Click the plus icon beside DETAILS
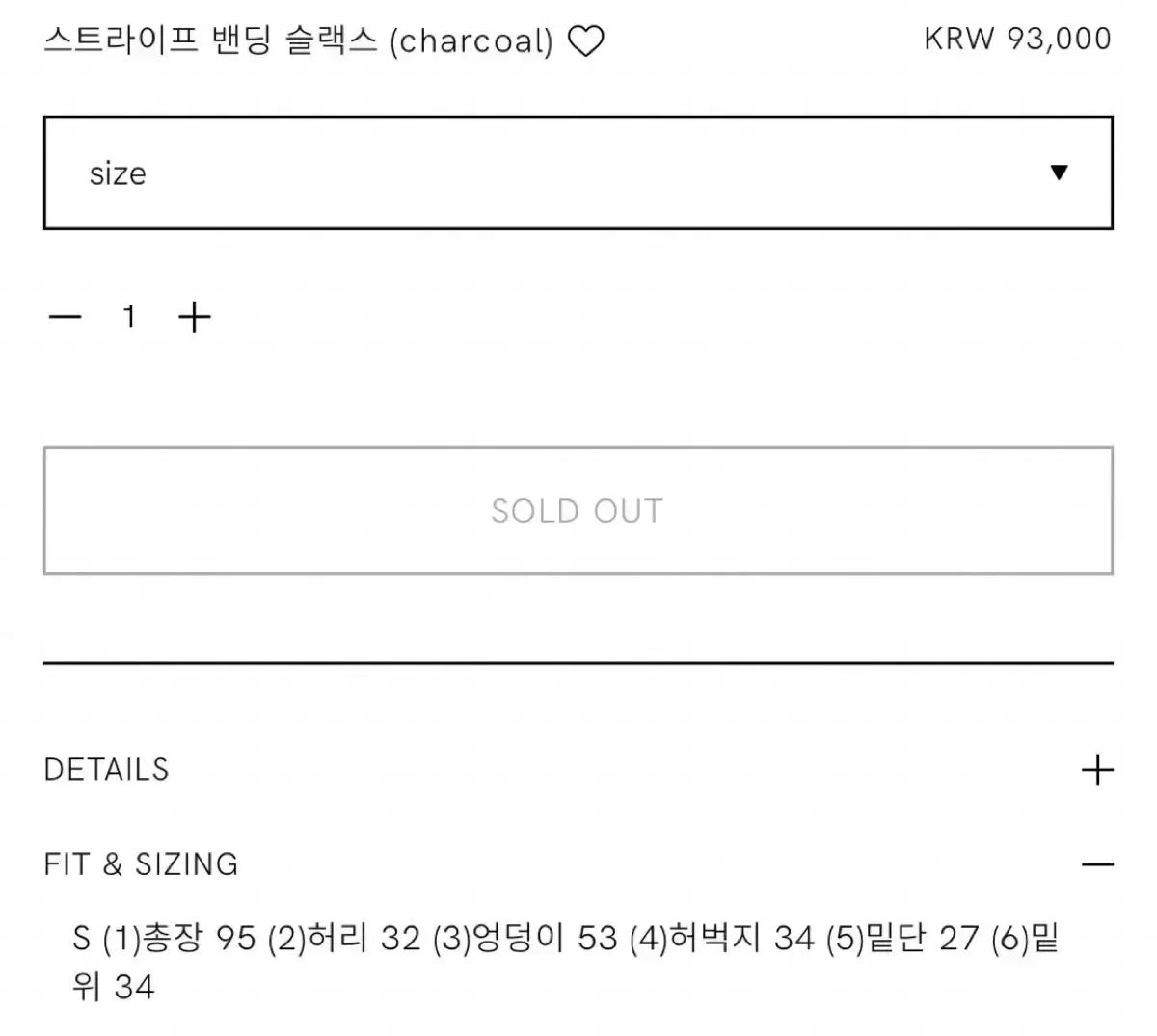This screenshot has height=1036, width=1157. (x=1097, y=770)
